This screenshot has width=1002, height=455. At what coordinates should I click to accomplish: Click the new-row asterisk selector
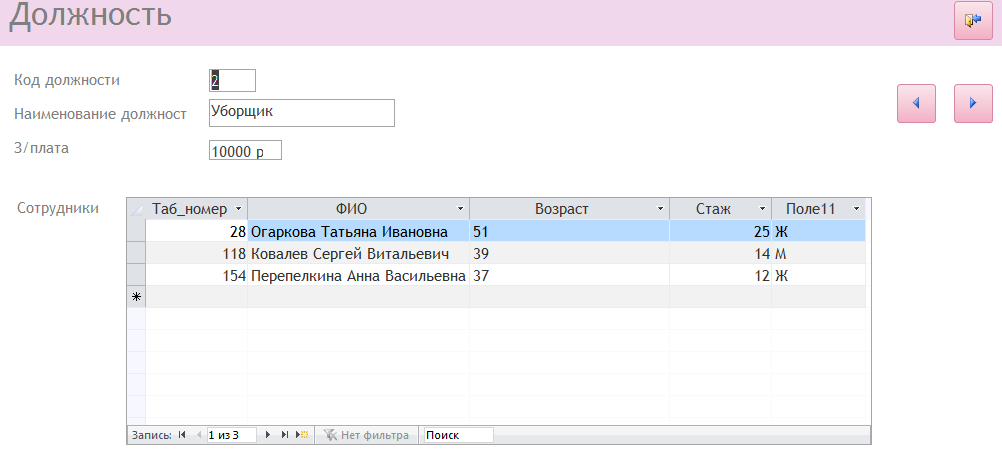point(136,297)
